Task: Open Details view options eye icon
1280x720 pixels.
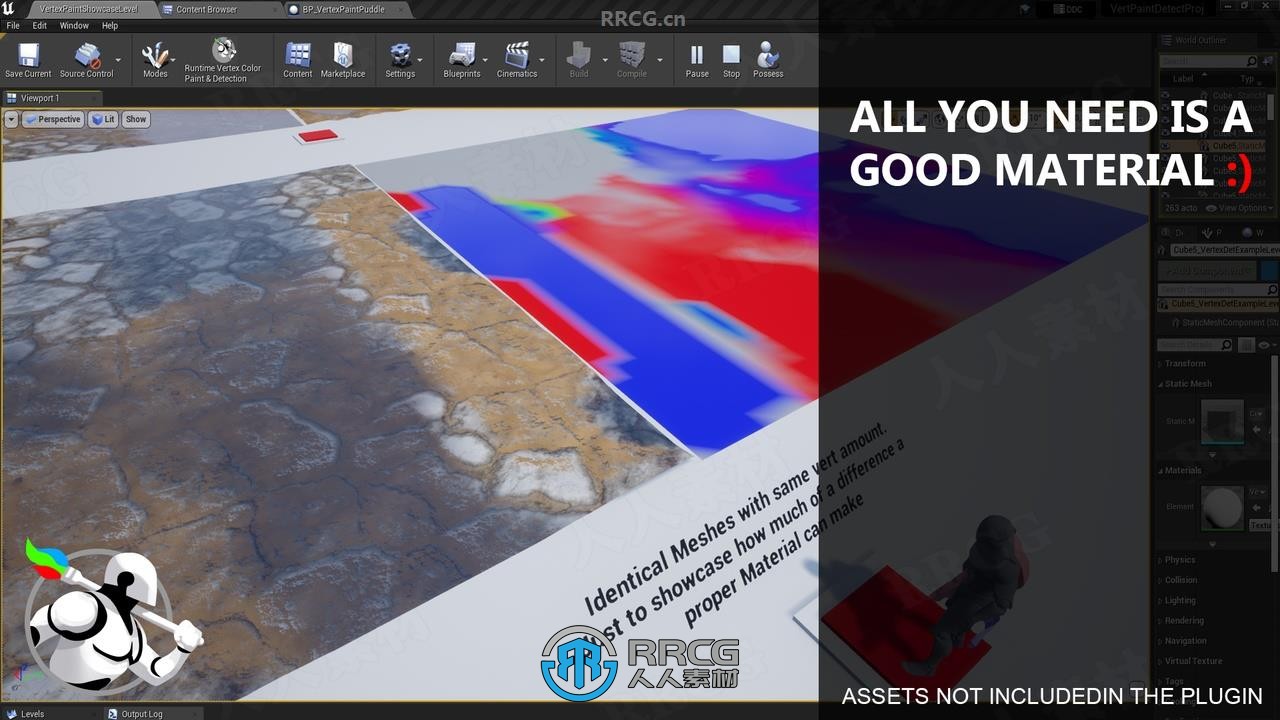Action: tap(1264, 345)
